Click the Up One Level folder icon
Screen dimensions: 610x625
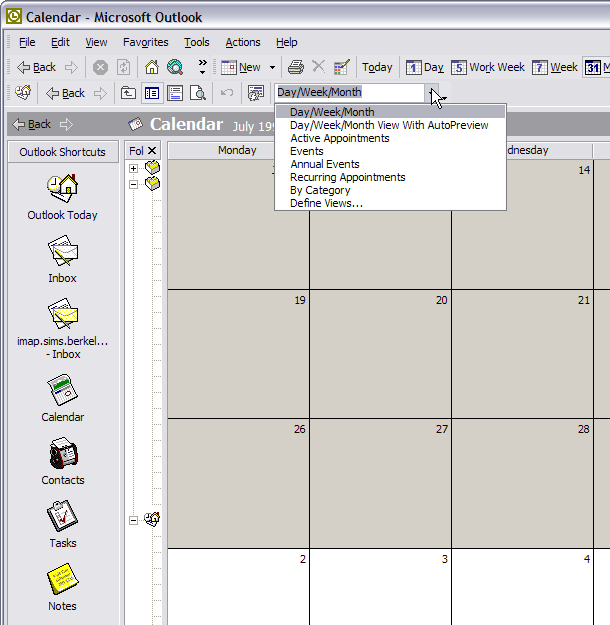[x=128, y=93]
